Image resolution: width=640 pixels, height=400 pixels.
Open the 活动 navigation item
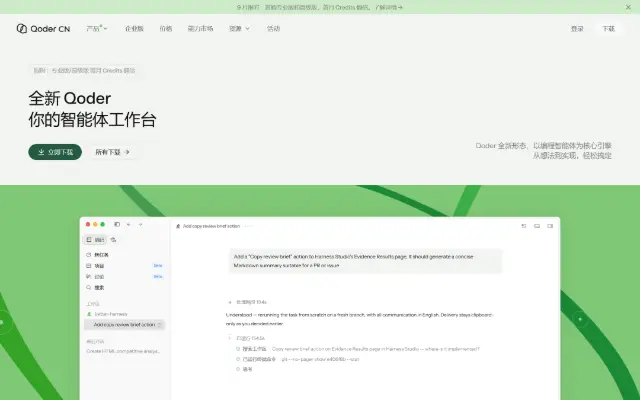273,29
